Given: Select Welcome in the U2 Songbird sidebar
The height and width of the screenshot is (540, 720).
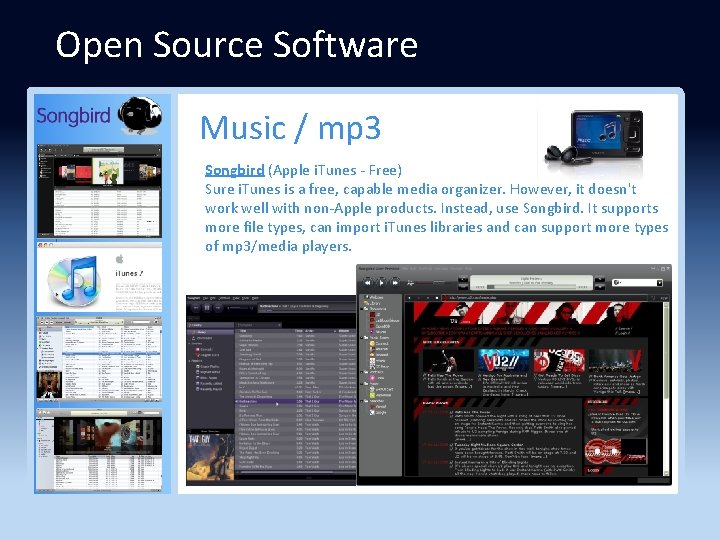Looking at the screenshot, I should 374,297.
